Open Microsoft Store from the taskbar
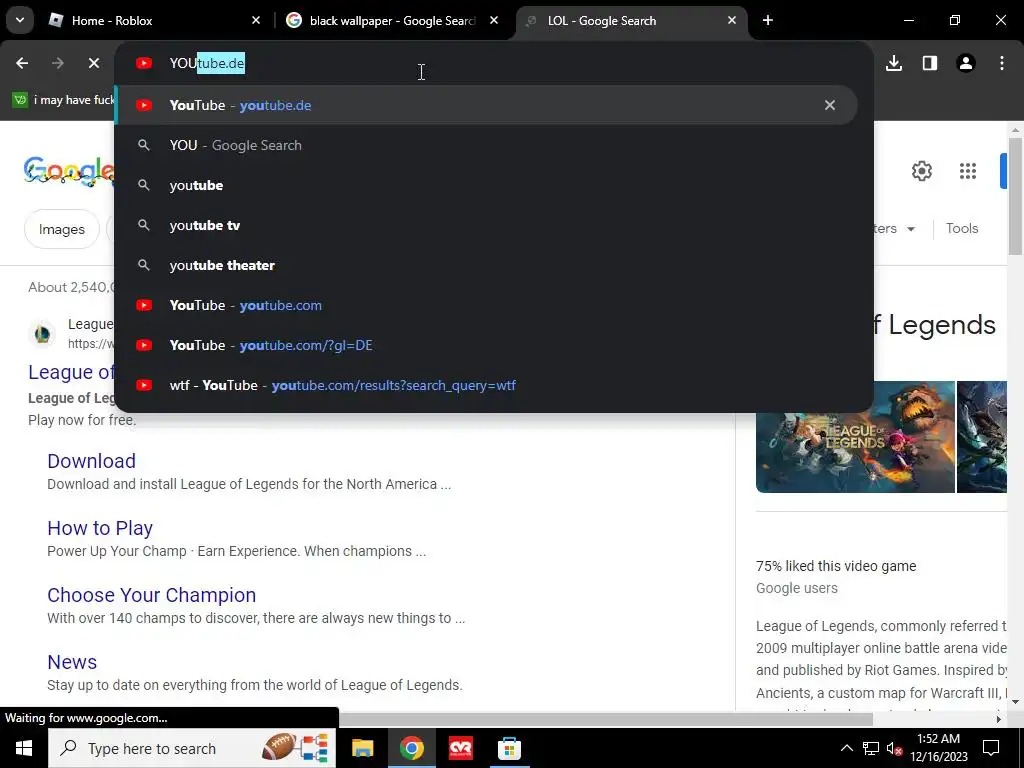The width and height of the screenshot is (1024, 768). tap(509, 748)
